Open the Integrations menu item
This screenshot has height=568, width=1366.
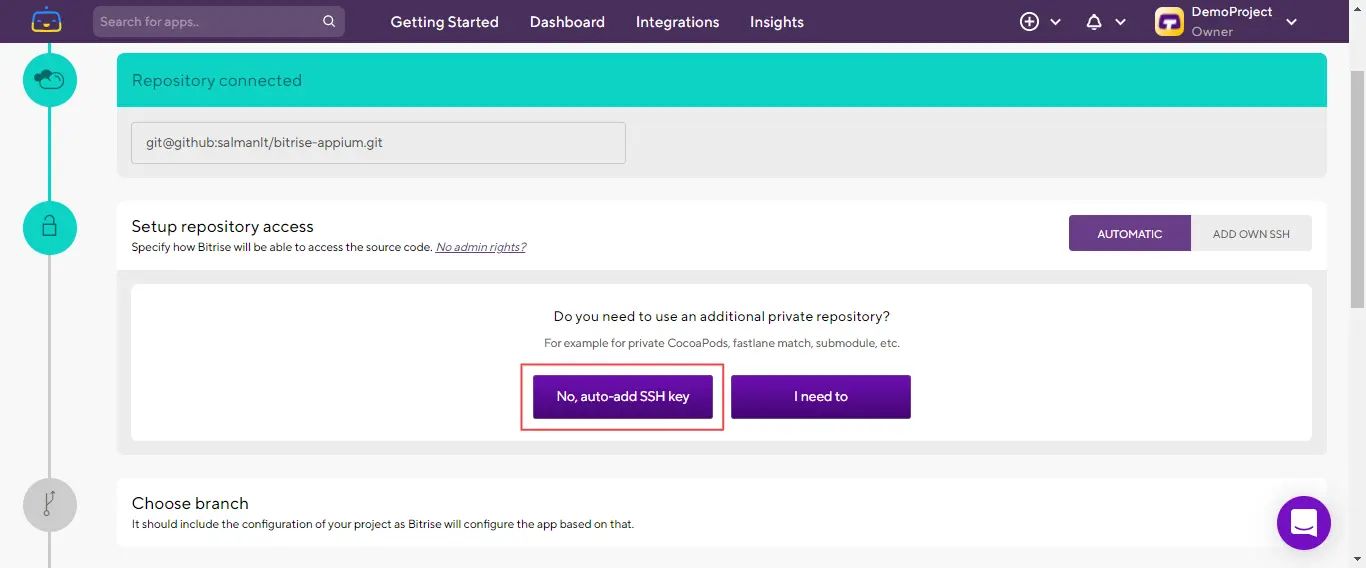point(677,22)
